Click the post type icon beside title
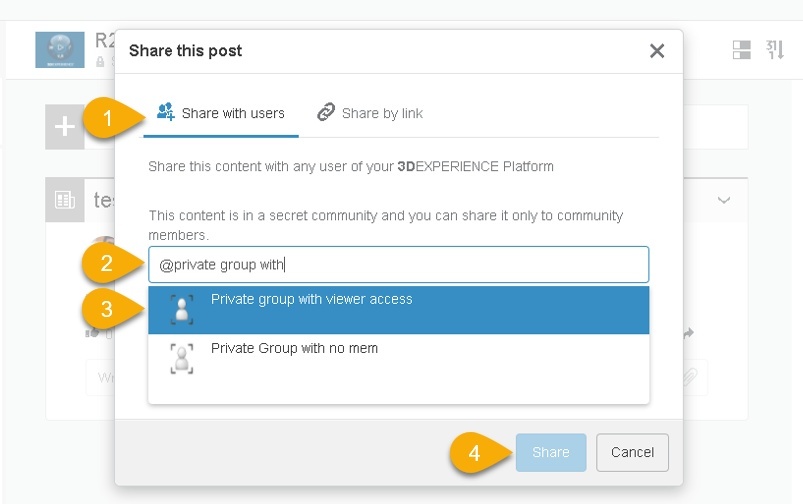 click(65, 200)
